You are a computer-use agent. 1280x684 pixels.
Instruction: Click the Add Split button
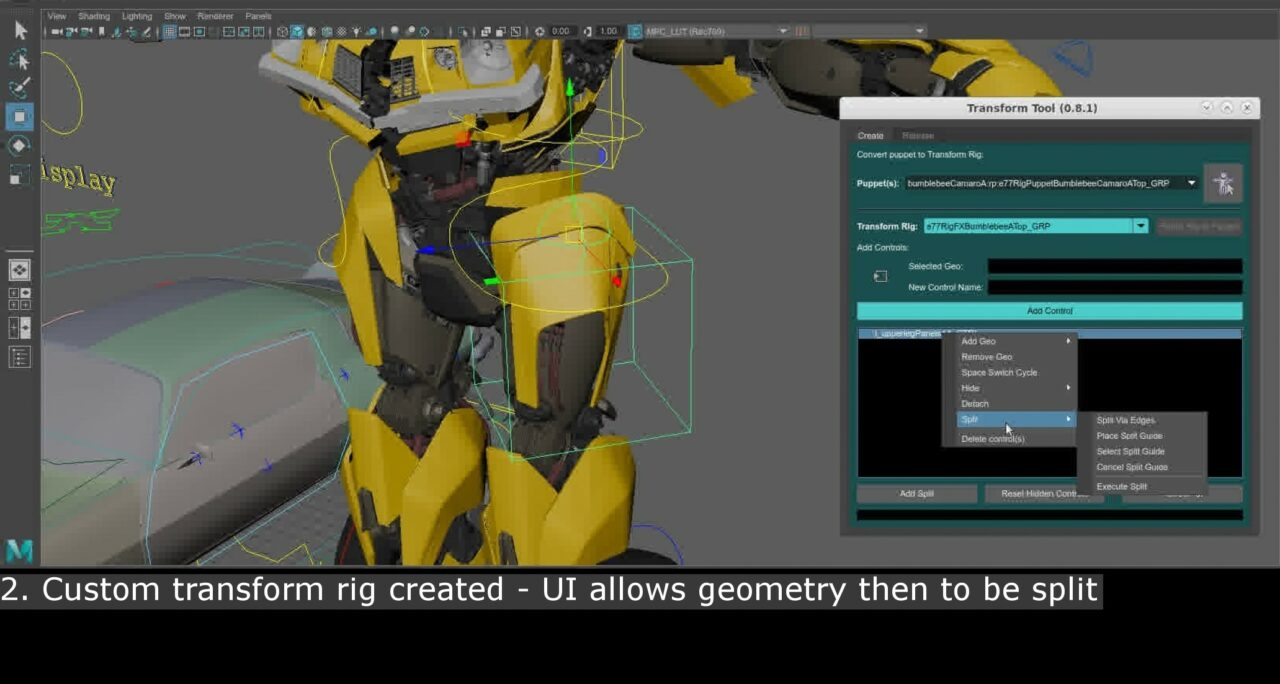[x=917, y=494]
